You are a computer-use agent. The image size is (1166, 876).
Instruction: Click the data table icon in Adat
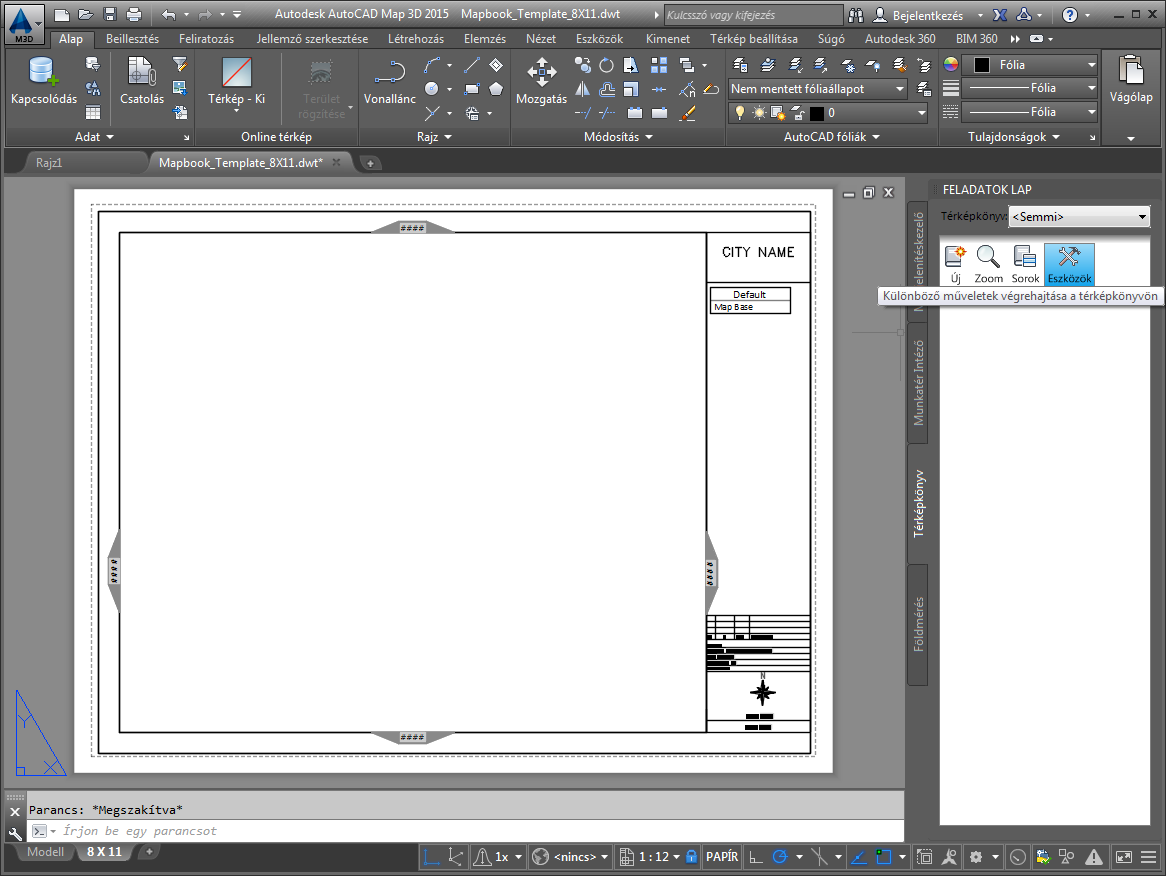[x=93, y=112]
